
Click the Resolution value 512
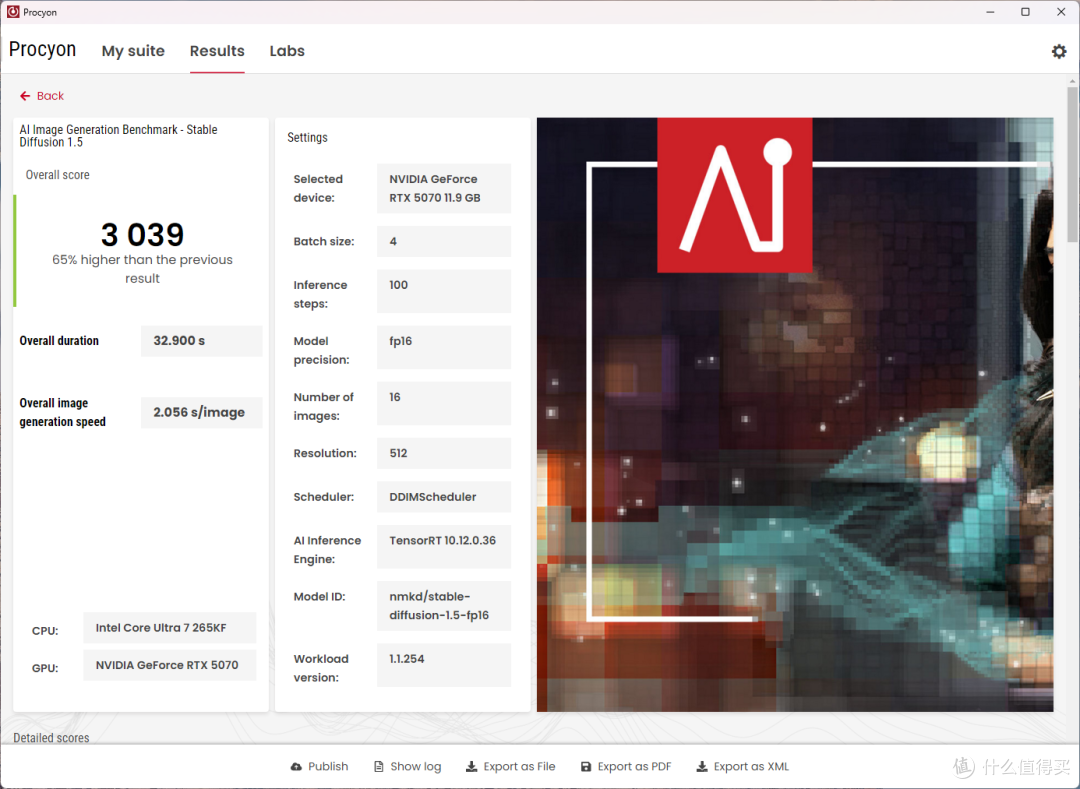pyautogui.click(x=444, y=454)
